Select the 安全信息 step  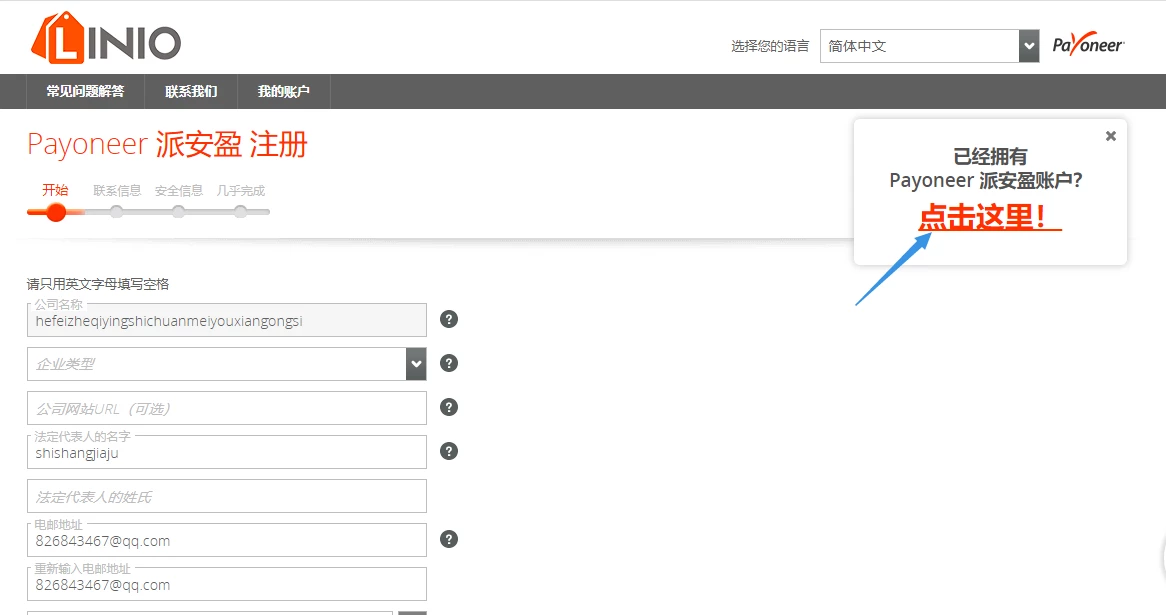click(x=178, y=191)
